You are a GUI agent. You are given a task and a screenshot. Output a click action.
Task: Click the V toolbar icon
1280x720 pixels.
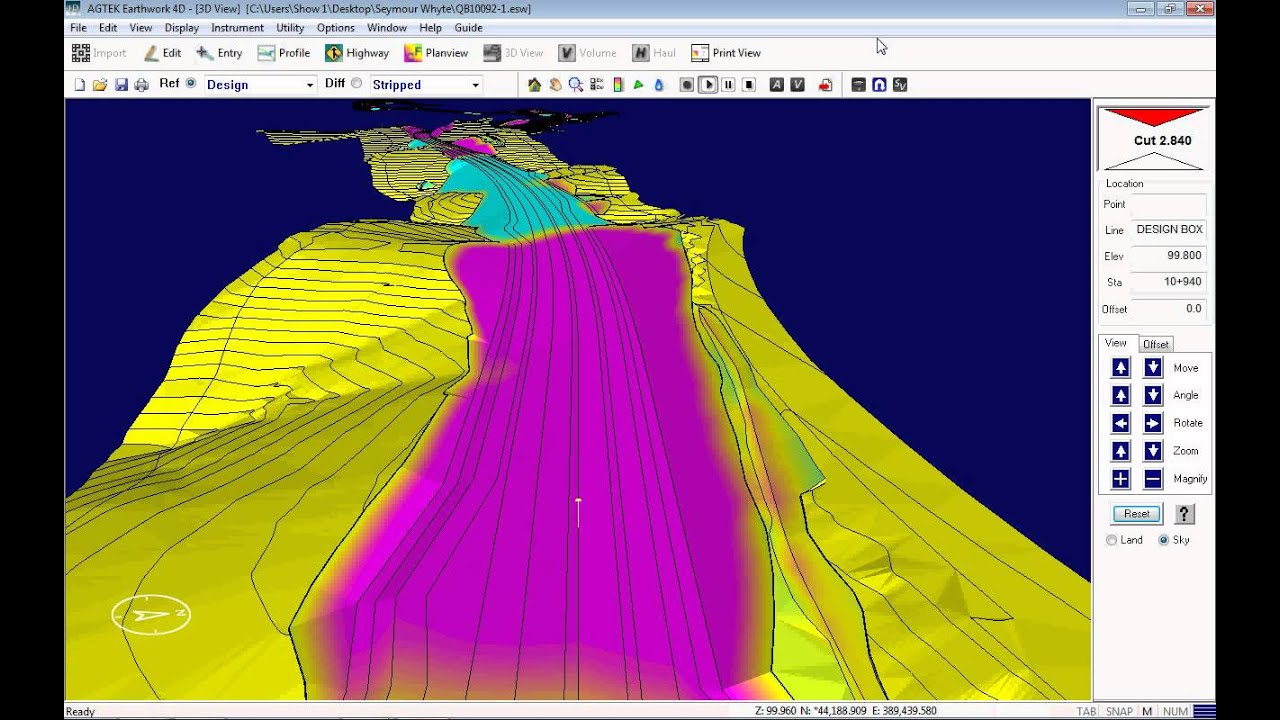[x=797, y=85]
